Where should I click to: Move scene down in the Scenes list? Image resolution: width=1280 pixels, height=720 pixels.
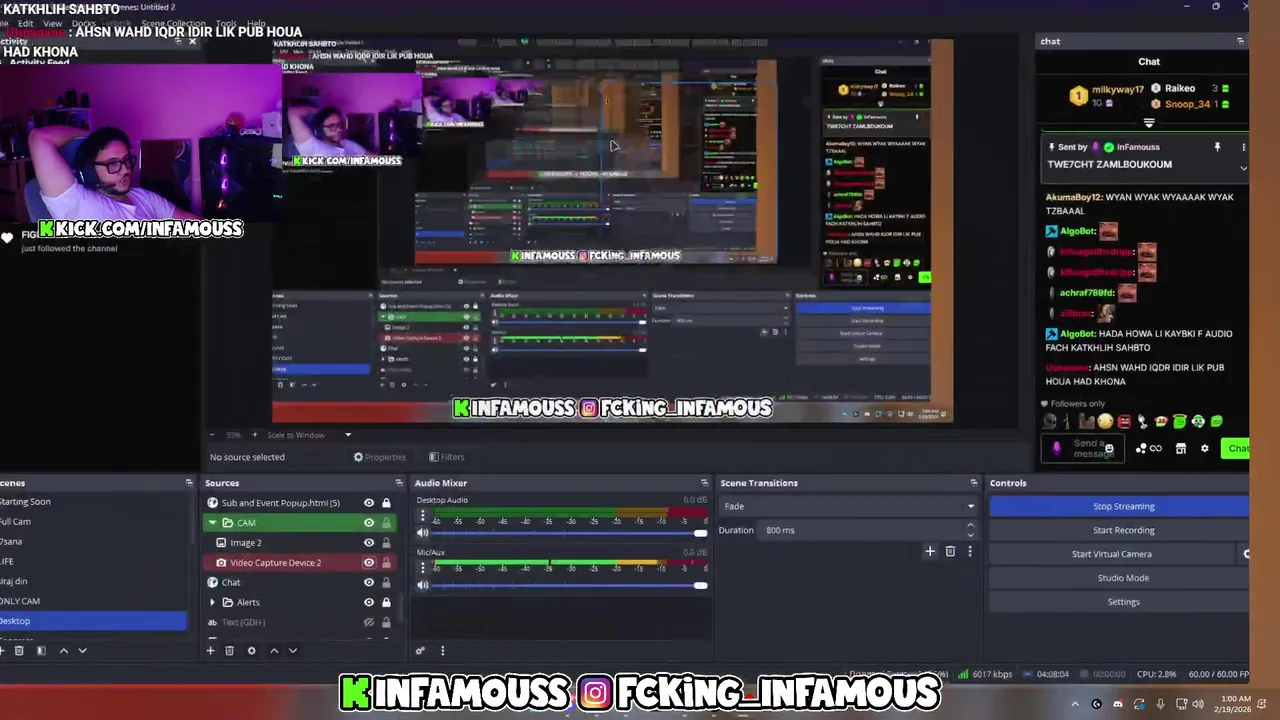[x=83, y=651]
